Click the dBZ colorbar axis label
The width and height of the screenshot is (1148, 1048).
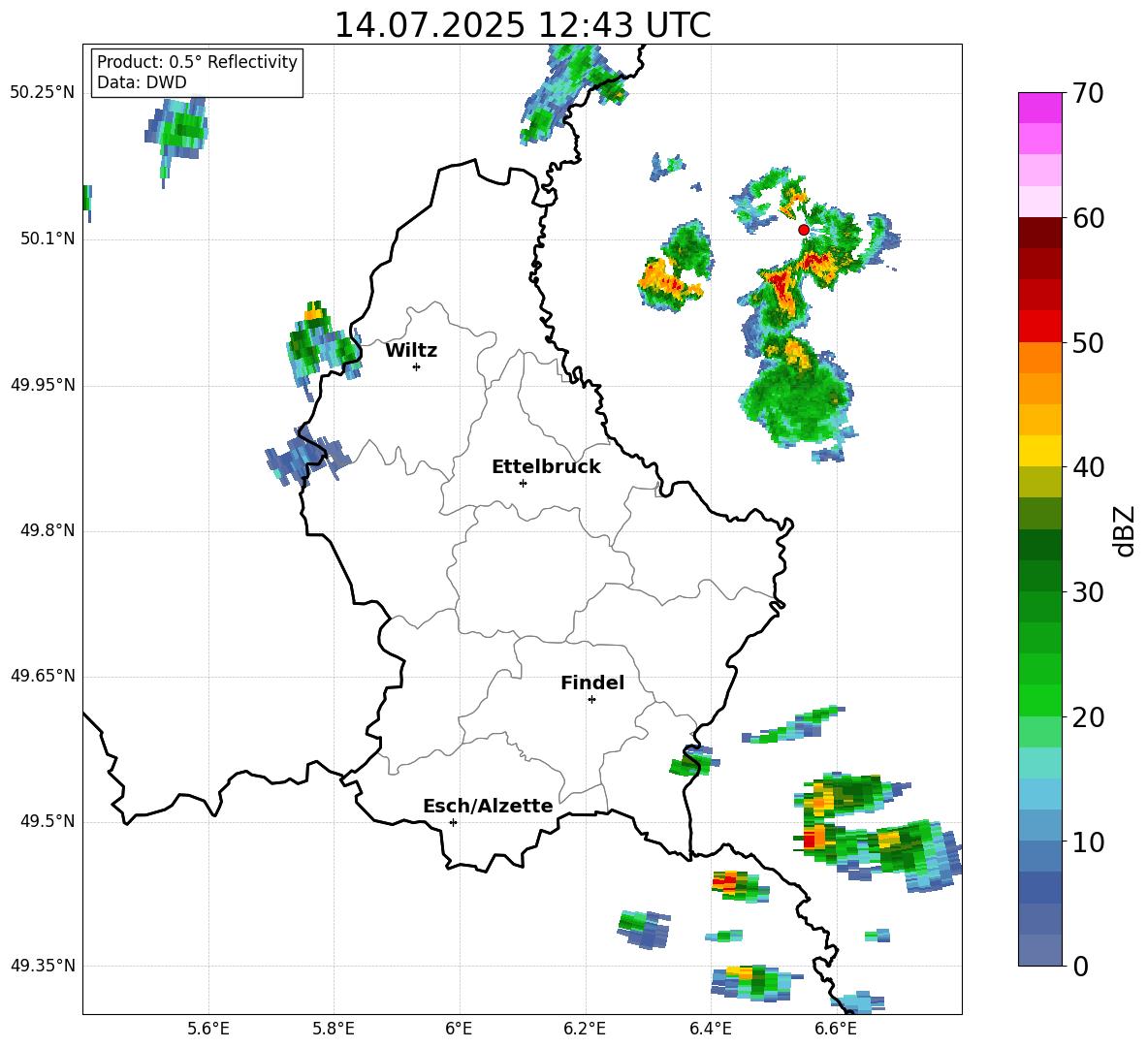pyautogui.click(x=1123, y=530)
